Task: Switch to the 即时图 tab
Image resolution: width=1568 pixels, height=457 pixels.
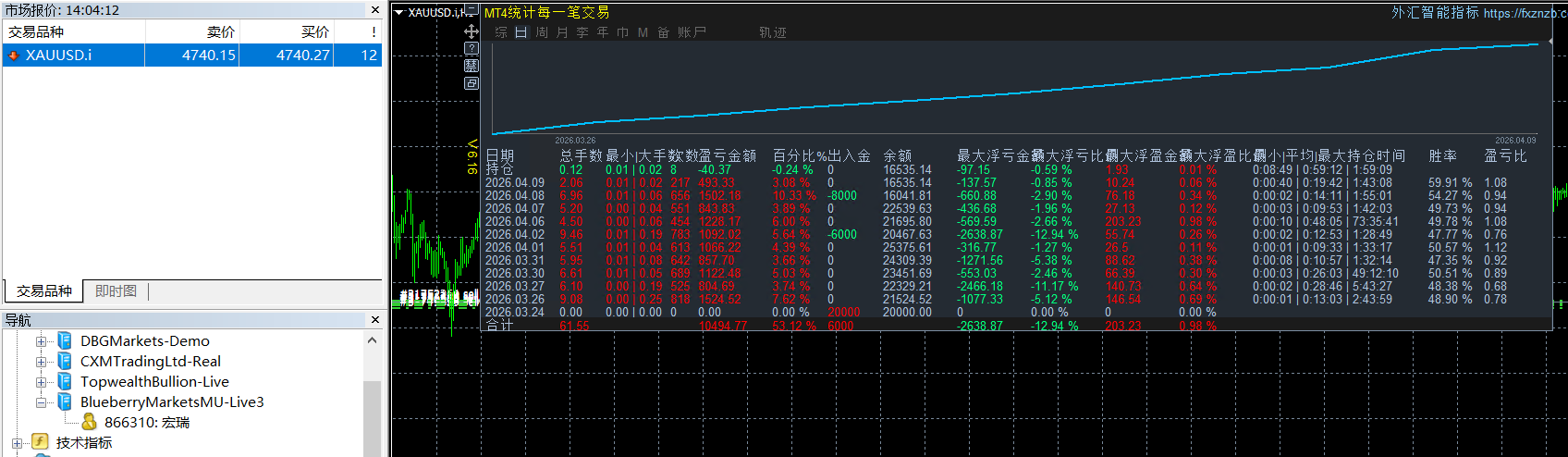Action: (116, 290)
